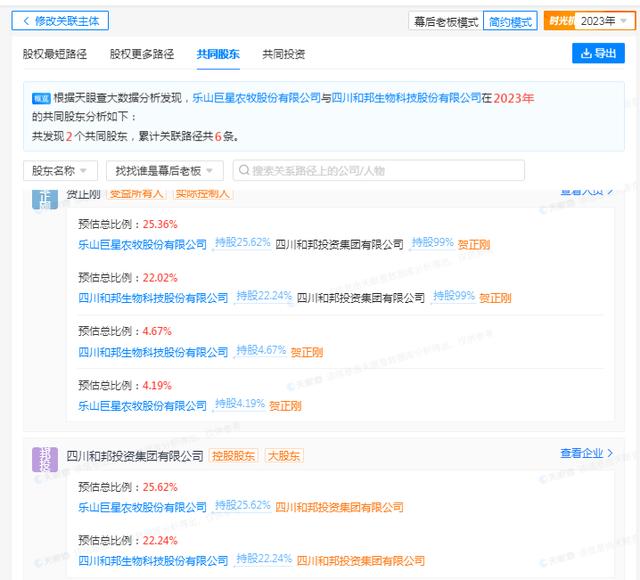Click the 查看企业 link
Image resolution: width=640 pixels, height=580 pixels.
point(587,453)
